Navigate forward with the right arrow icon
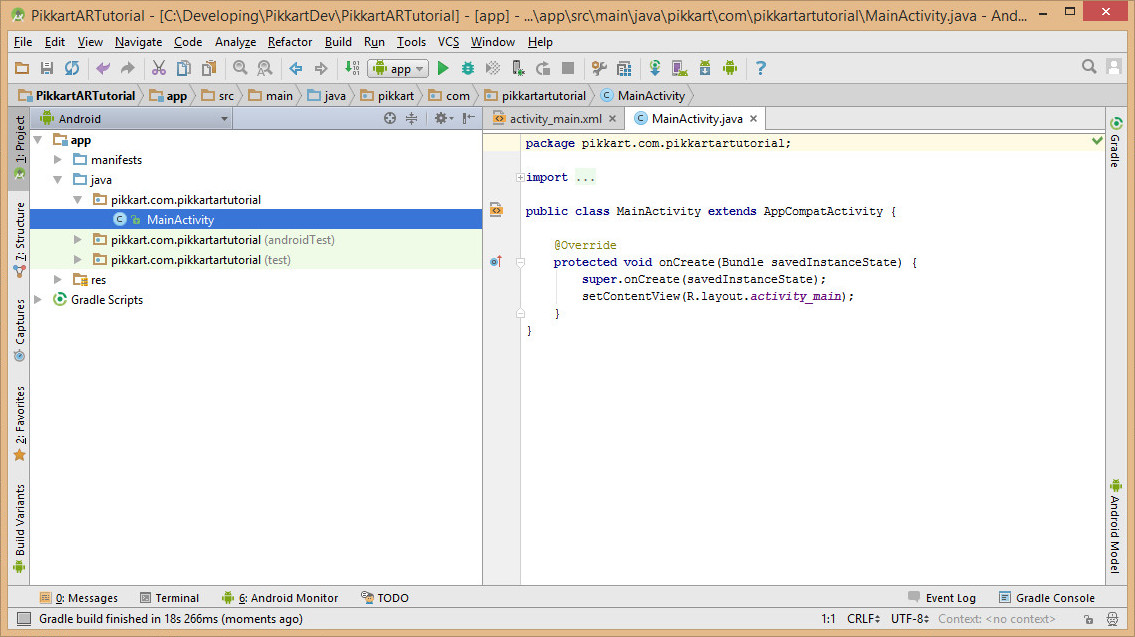Screen dimensions: 1135x637 coord(321,68)
